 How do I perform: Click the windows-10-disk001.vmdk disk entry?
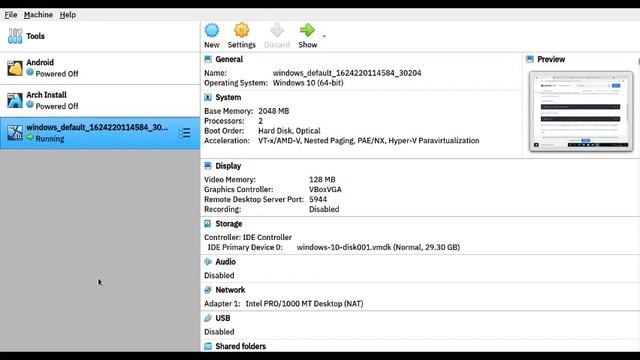378,247
